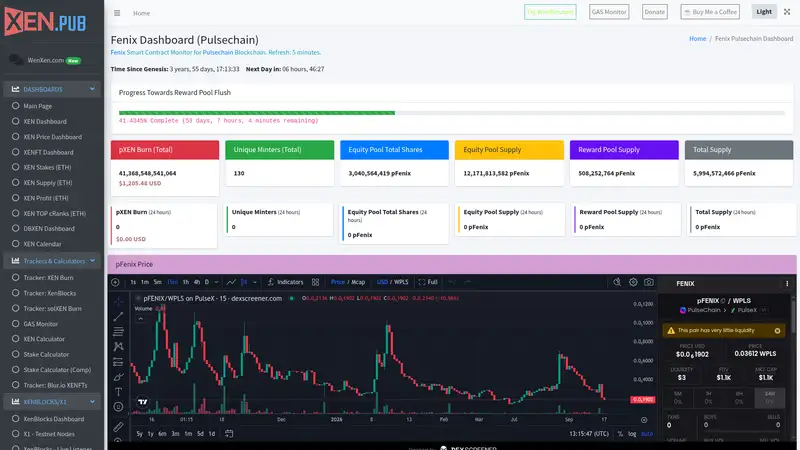The width and height of the screenshot is (800, 450).
Task: Open the chart timezone 13:15:47 (UTC)
Action: click(589, 434)
